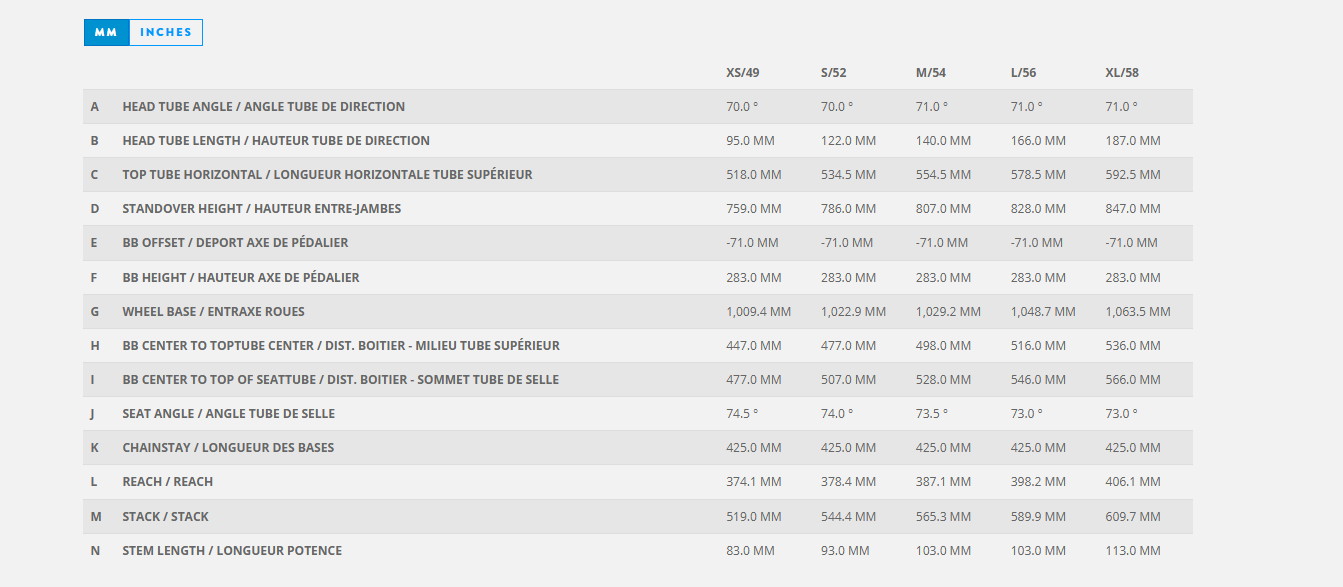This screenshot has height=587, width=1343.
Task: Select the 1,009.4 MM wheel base value
Action: pos(758,312)
